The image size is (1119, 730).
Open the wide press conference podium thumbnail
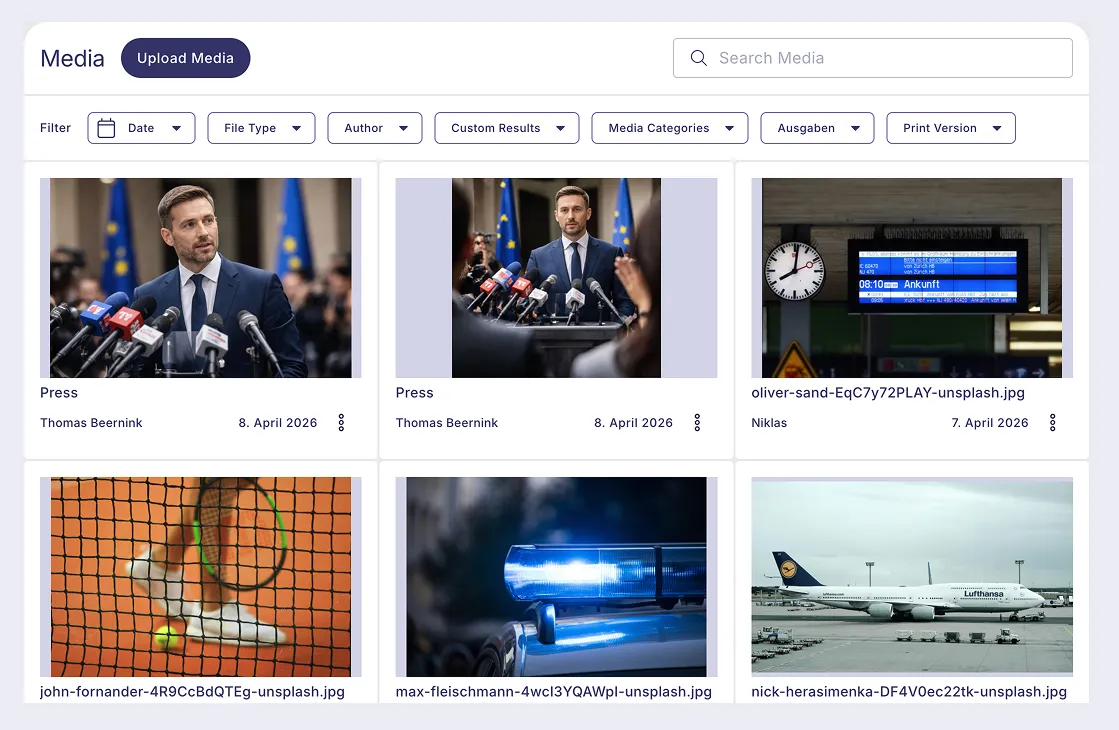(x=556, y=278)
